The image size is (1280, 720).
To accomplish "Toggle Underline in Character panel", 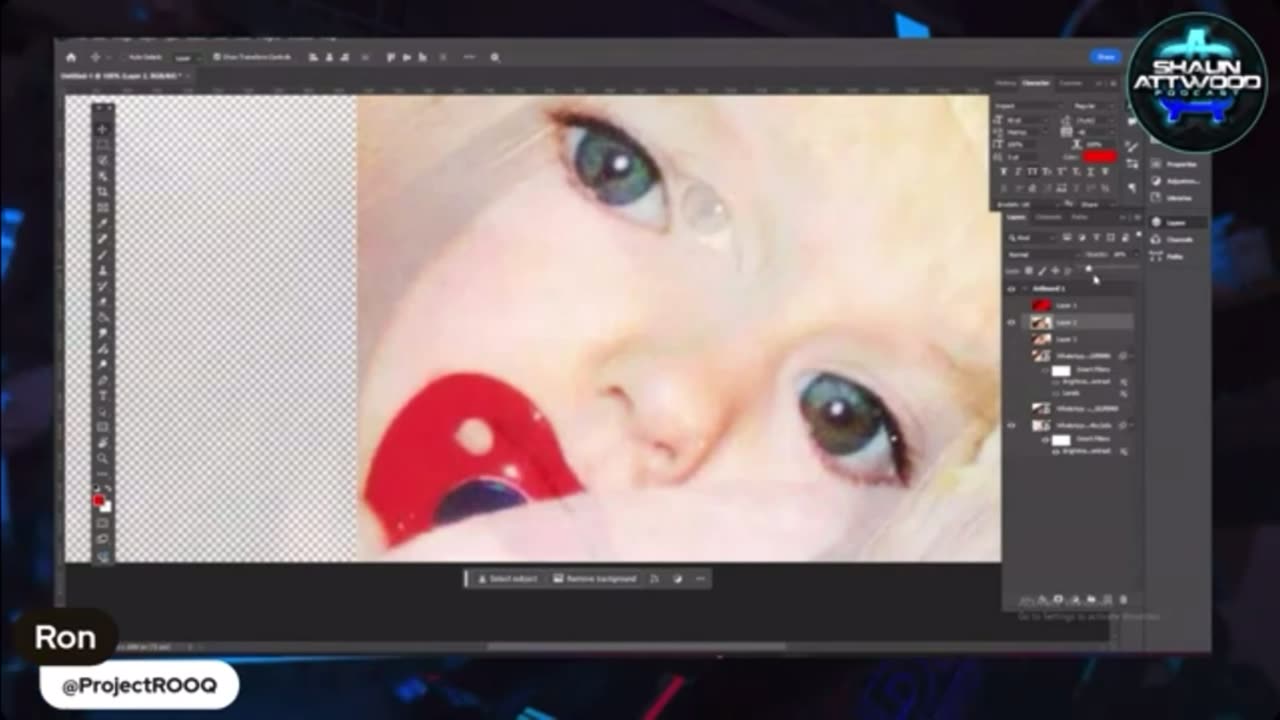I will [1091, 172].
